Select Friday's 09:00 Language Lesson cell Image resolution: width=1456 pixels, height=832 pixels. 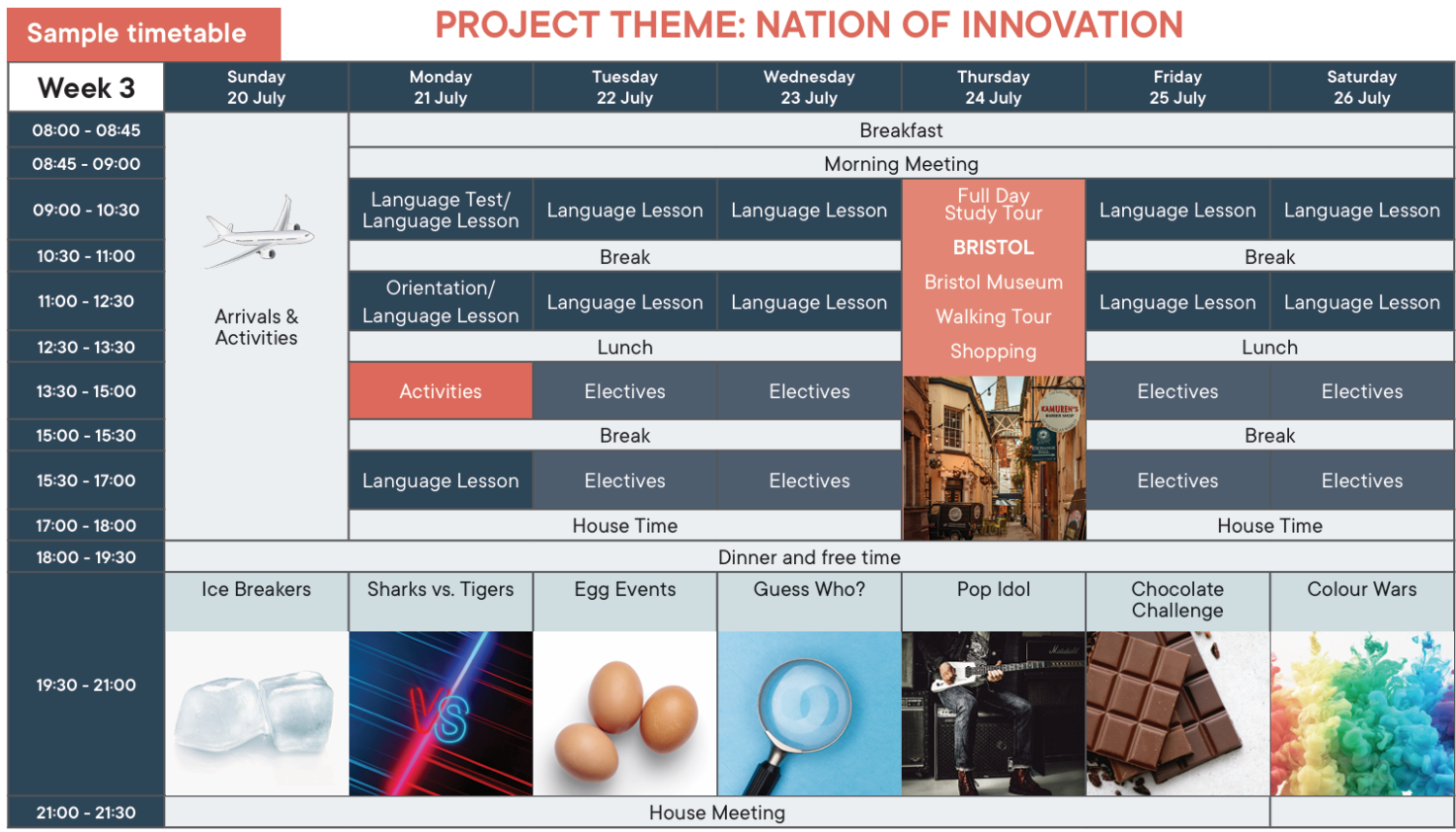(1177, 210)
